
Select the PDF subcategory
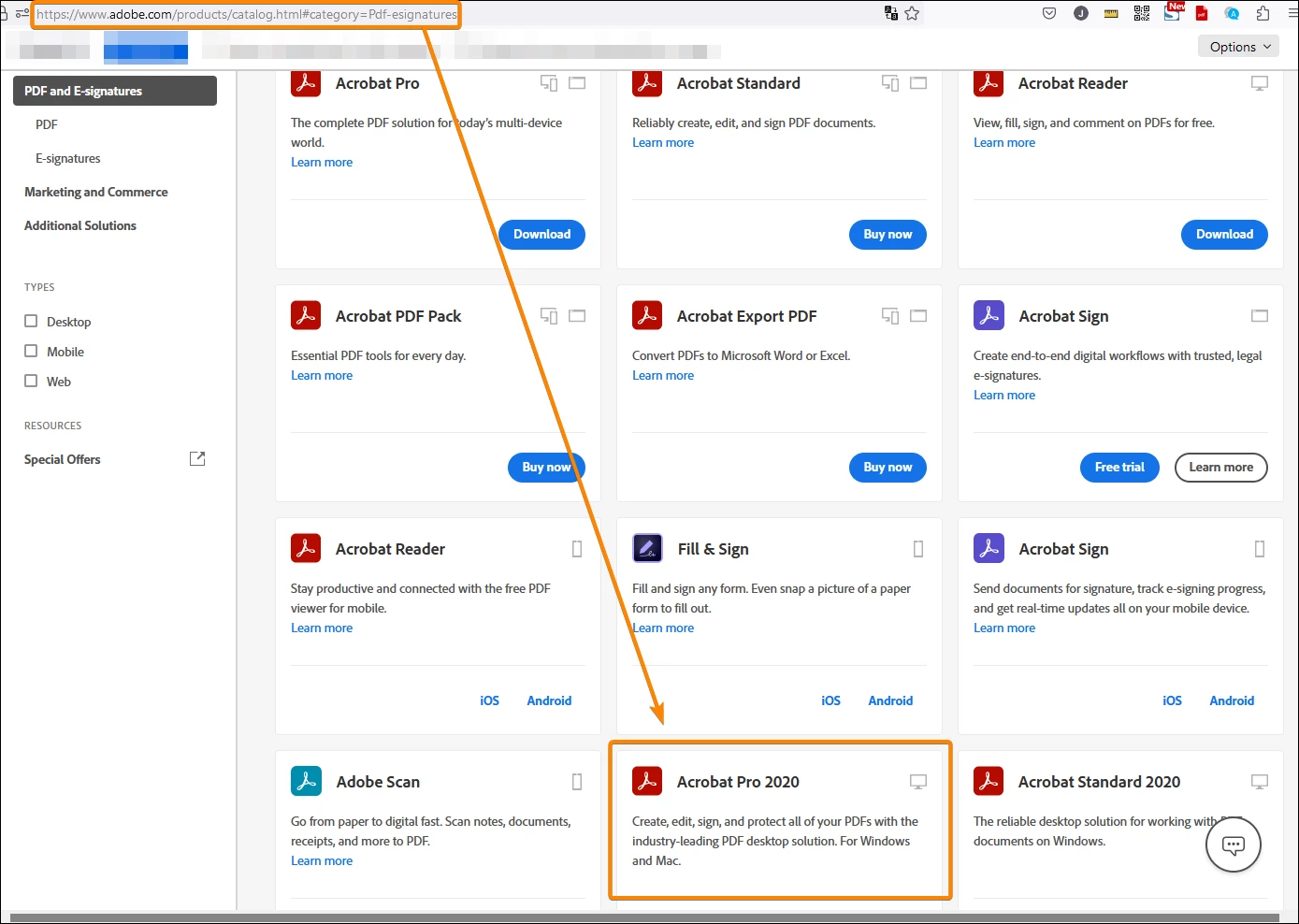(47, 124)
